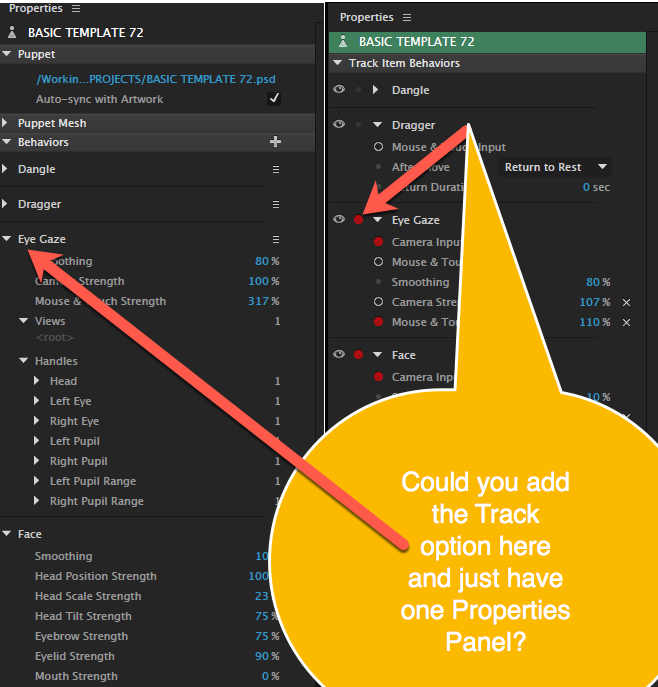This screenshot has height=687, width=658.
Task: Open Return to Rest dropdown
Action: pyautogui.click(x=555, y=167)
